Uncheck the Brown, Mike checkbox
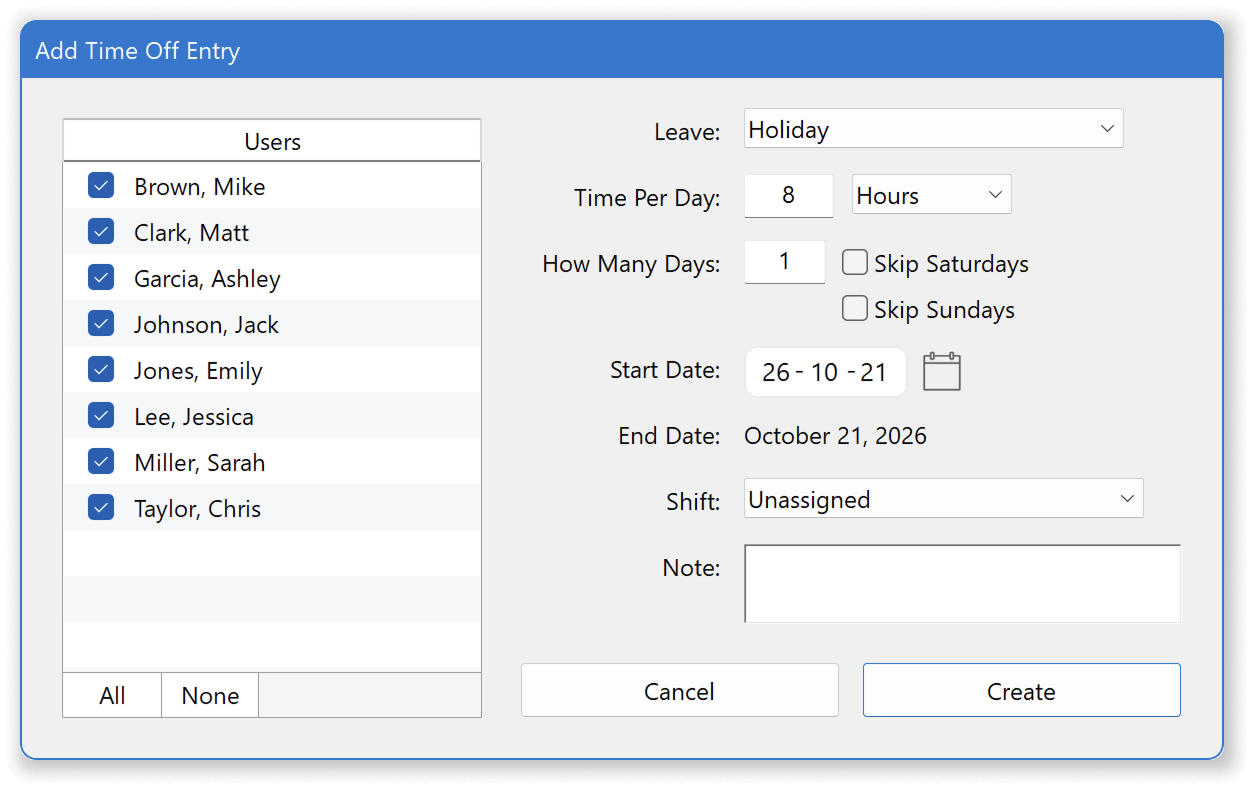This screenshot has height=790, width=1254. [x=101, y=186]
